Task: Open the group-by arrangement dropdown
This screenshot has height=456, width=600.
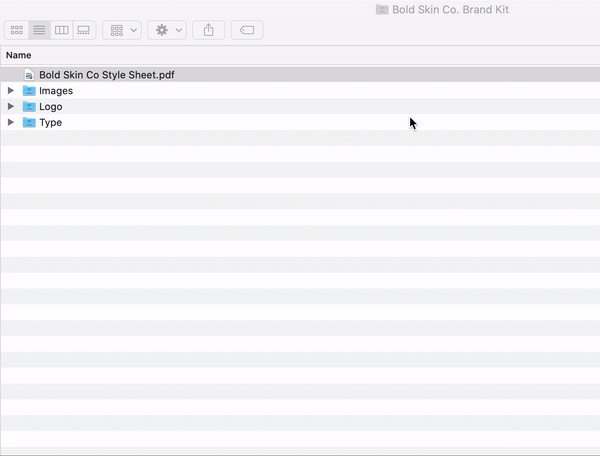Action: [122, 30]
